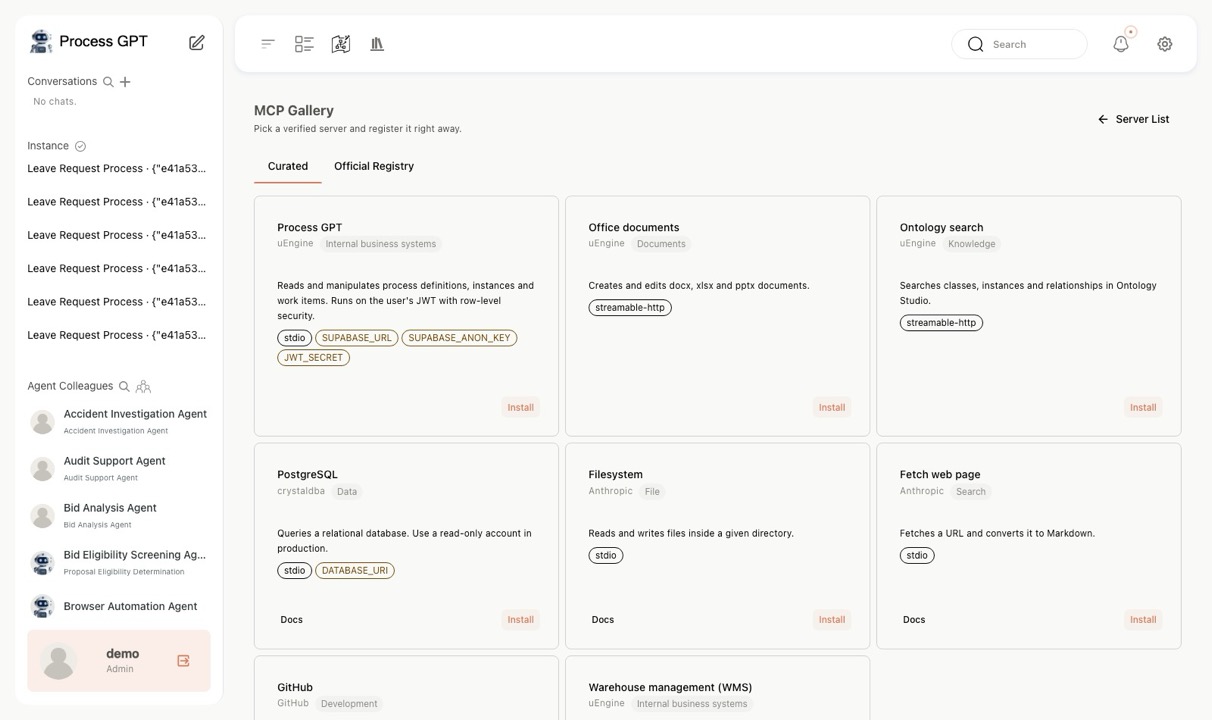Image resolution: width=1212 pixels, height=720 pixels.
Task: Click the Development label on GitHub card
Action: pyautogui.click(x=349, y=704)
